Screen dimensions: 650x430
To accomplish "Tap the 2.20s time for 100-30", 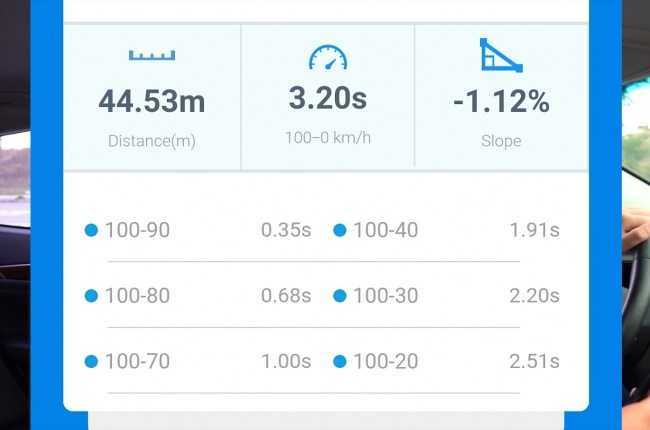I will [534, 296].
